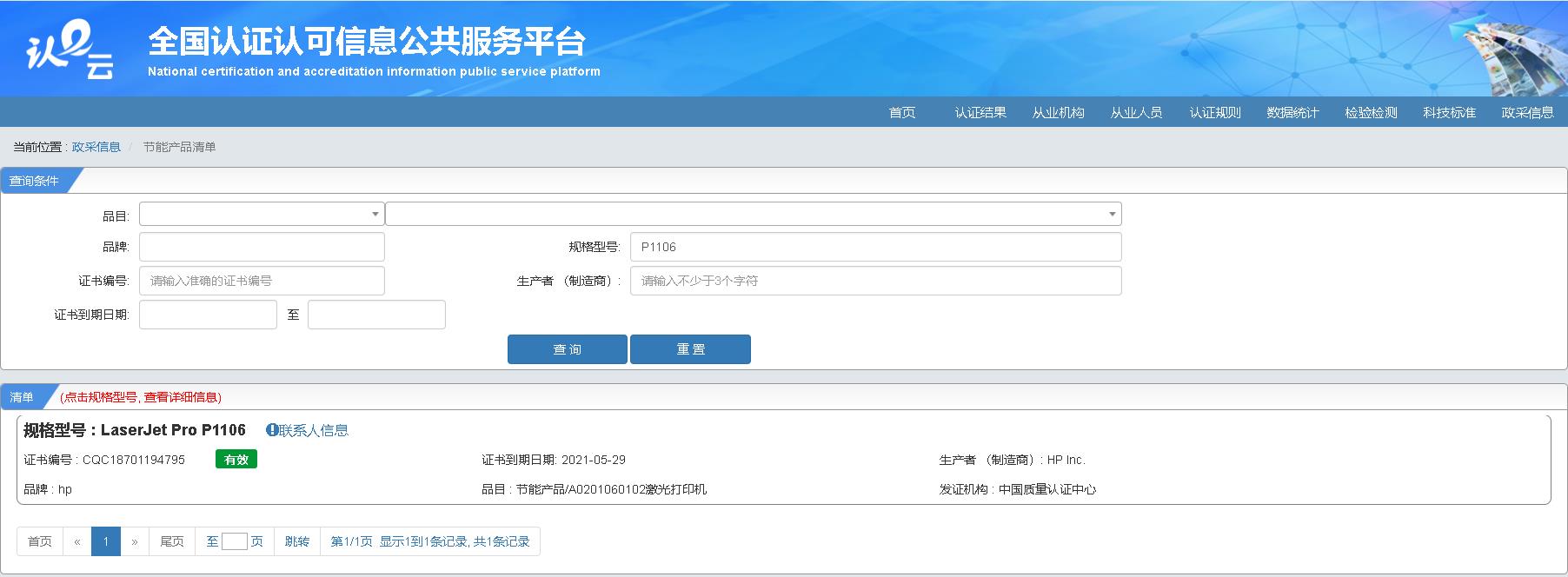Click the 重置 reset button
The image size is (1568, 577).
690,349
